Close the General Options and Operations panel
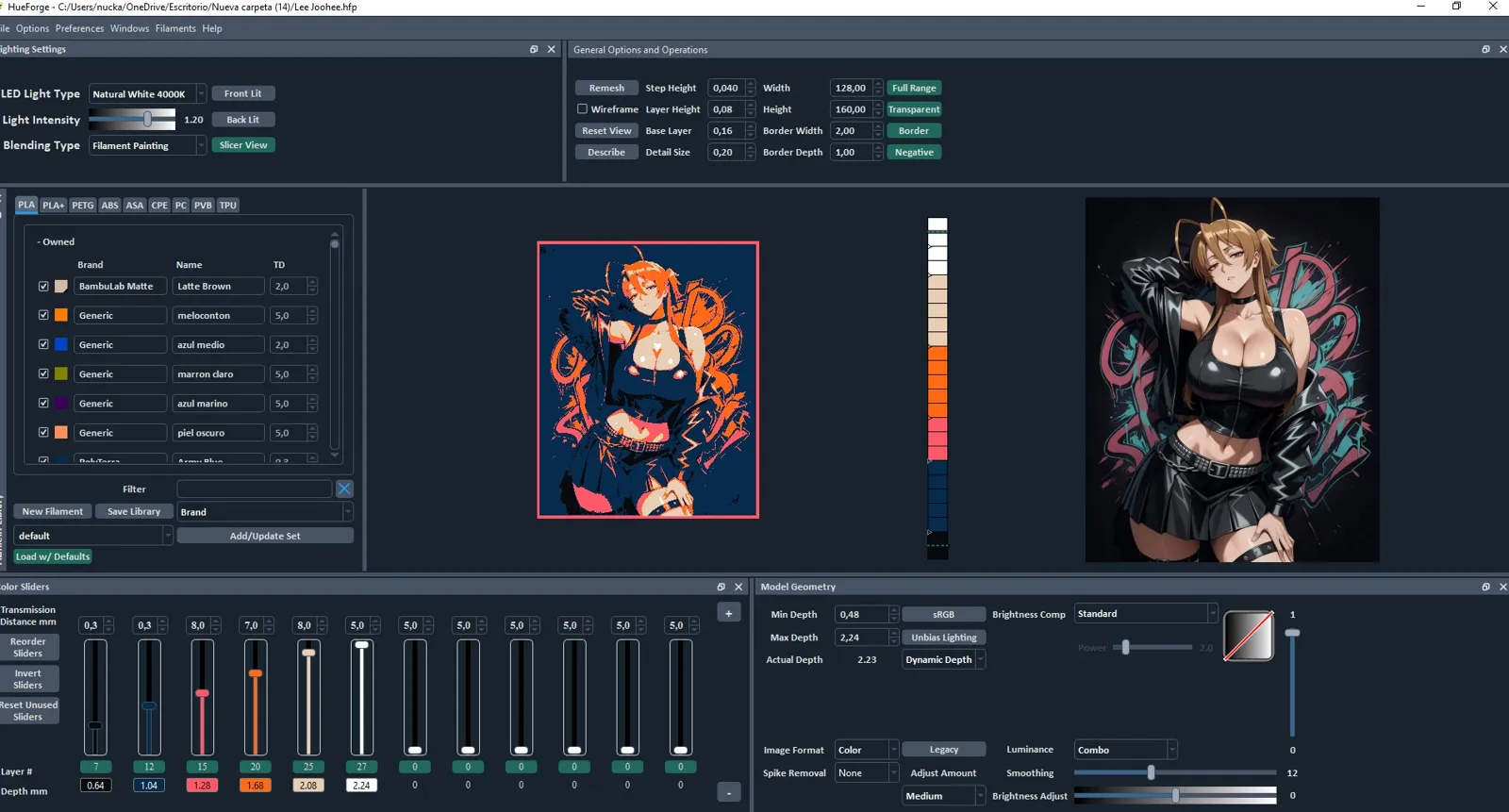This screenshot has height=812, width=1509. click(x=1502, y=49)
